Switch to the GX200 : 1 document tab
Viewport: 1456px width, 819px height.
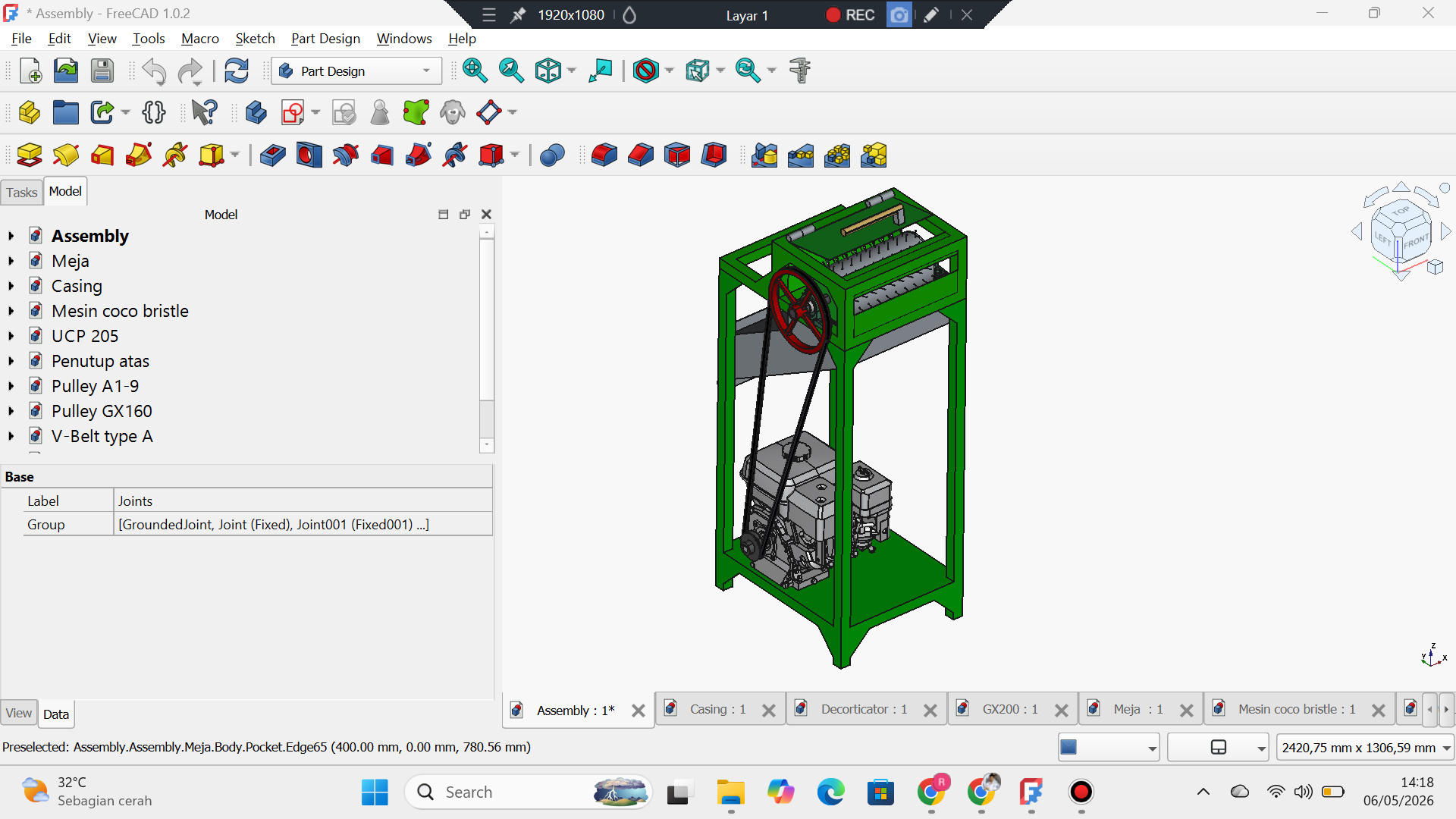tap(1010, 709)
